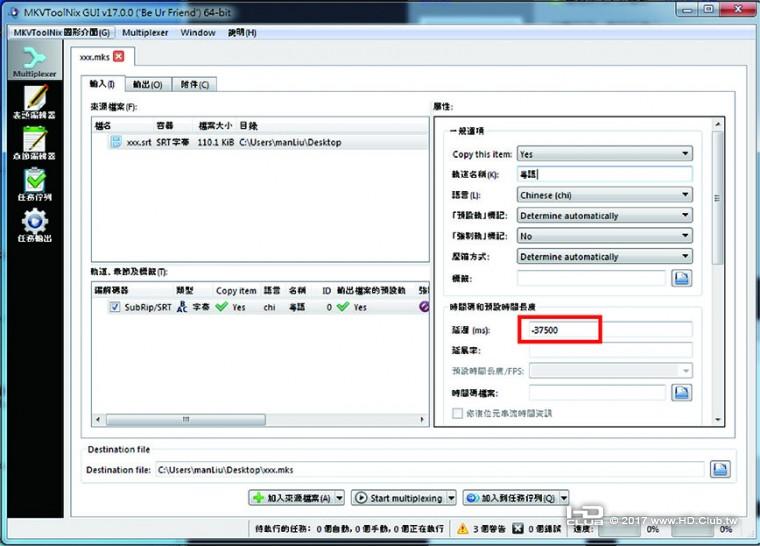Image resolution: width=760 pixels, height=546 pixels.
Task: Click properties panel scroll up arrow
Action: coord(718,124)
